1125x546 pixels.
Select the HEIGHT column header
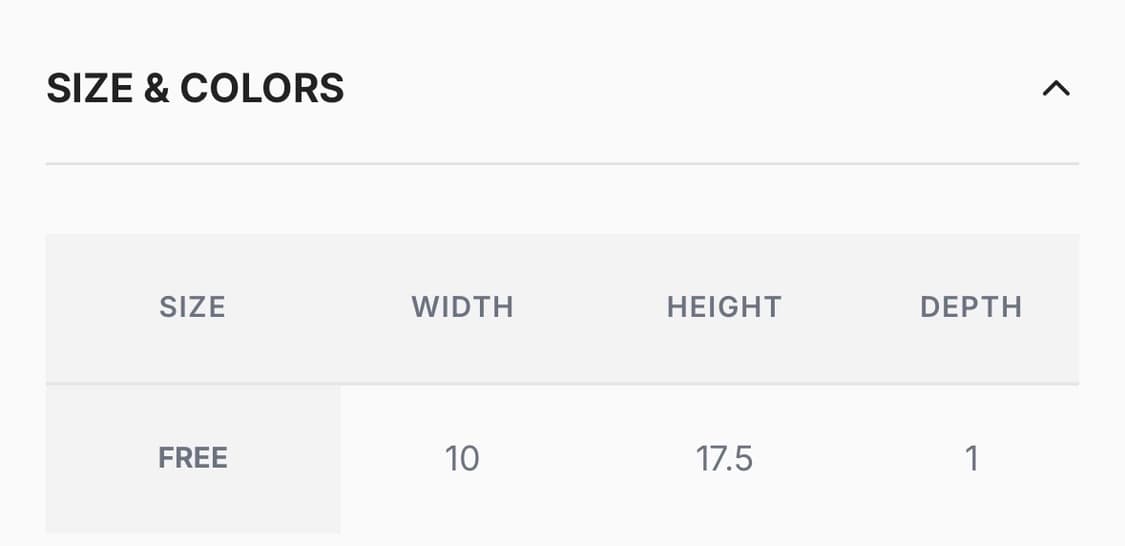tap(724, 307)
